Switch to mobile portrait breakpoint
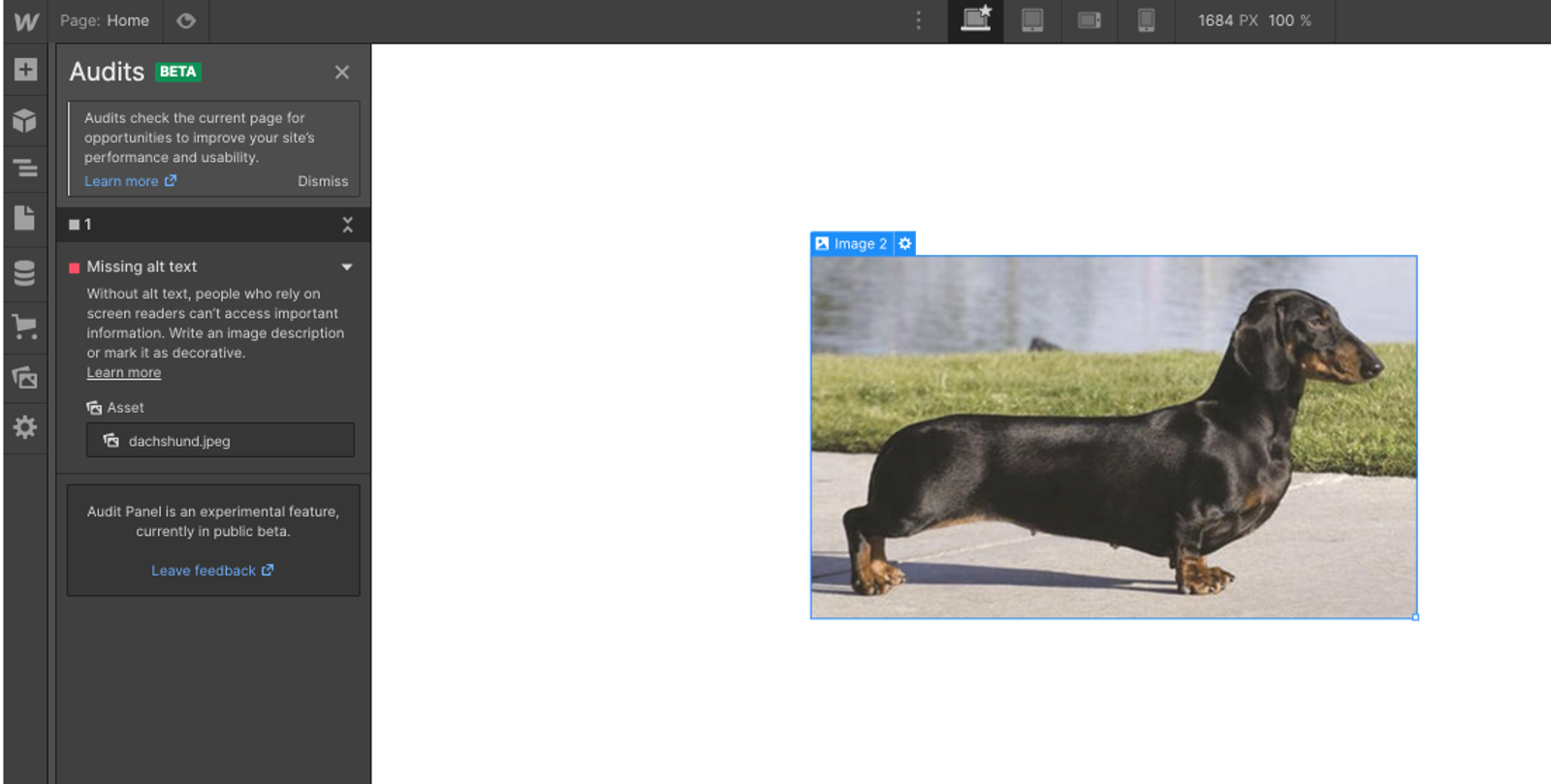The width and height of the screenshot is (1551, 784). pyautogui.click(x=1146, y=19)
